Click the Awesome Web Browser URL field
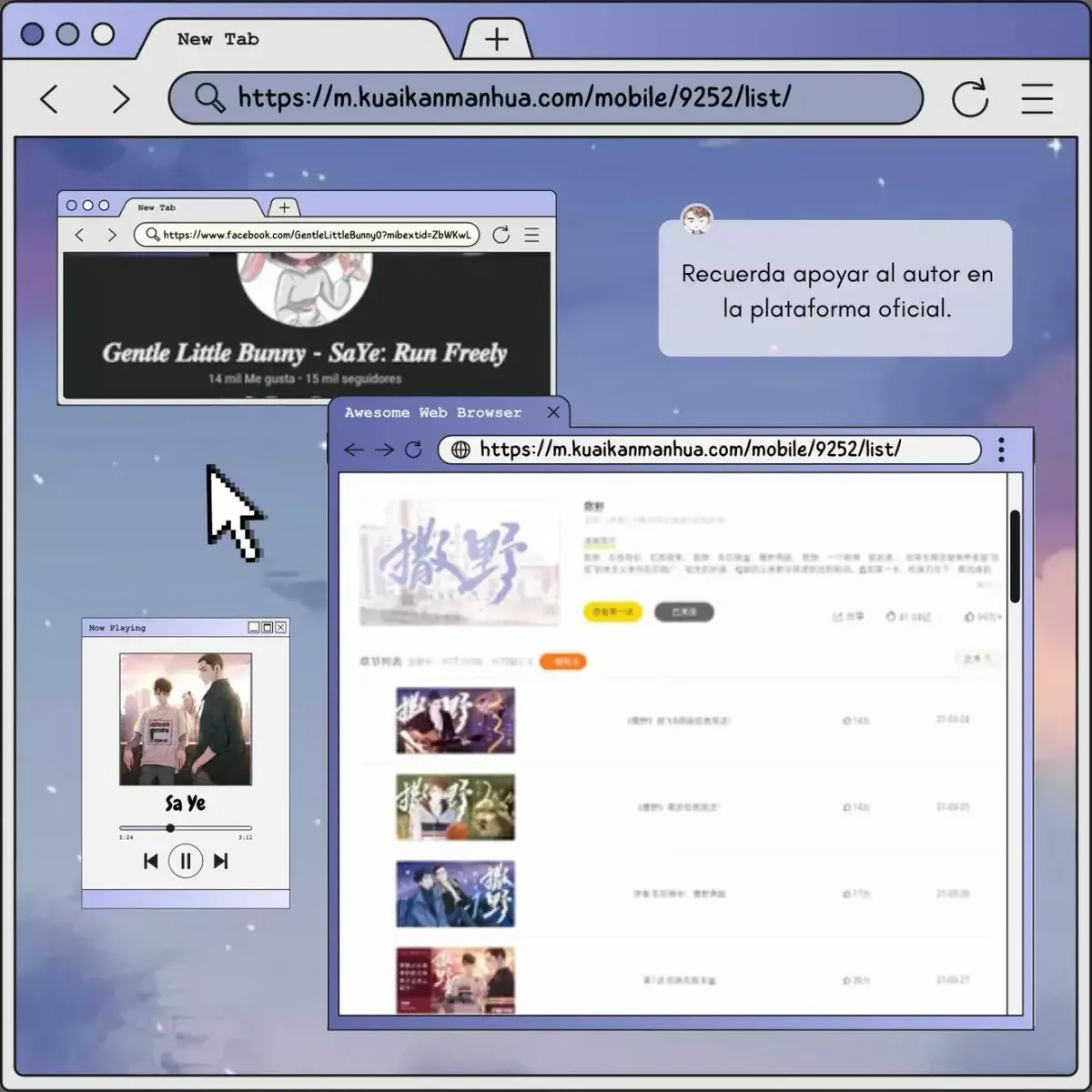Viewport: 1092px width, 1092px height. 710,450
